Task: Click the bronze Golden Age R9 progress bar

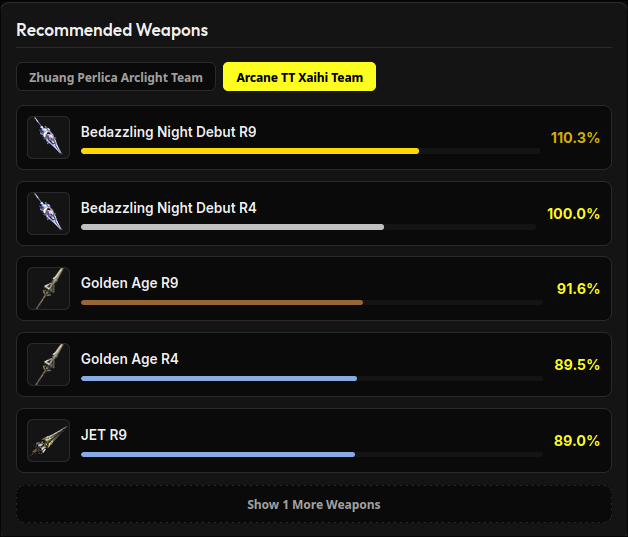Action: [222, 302]
